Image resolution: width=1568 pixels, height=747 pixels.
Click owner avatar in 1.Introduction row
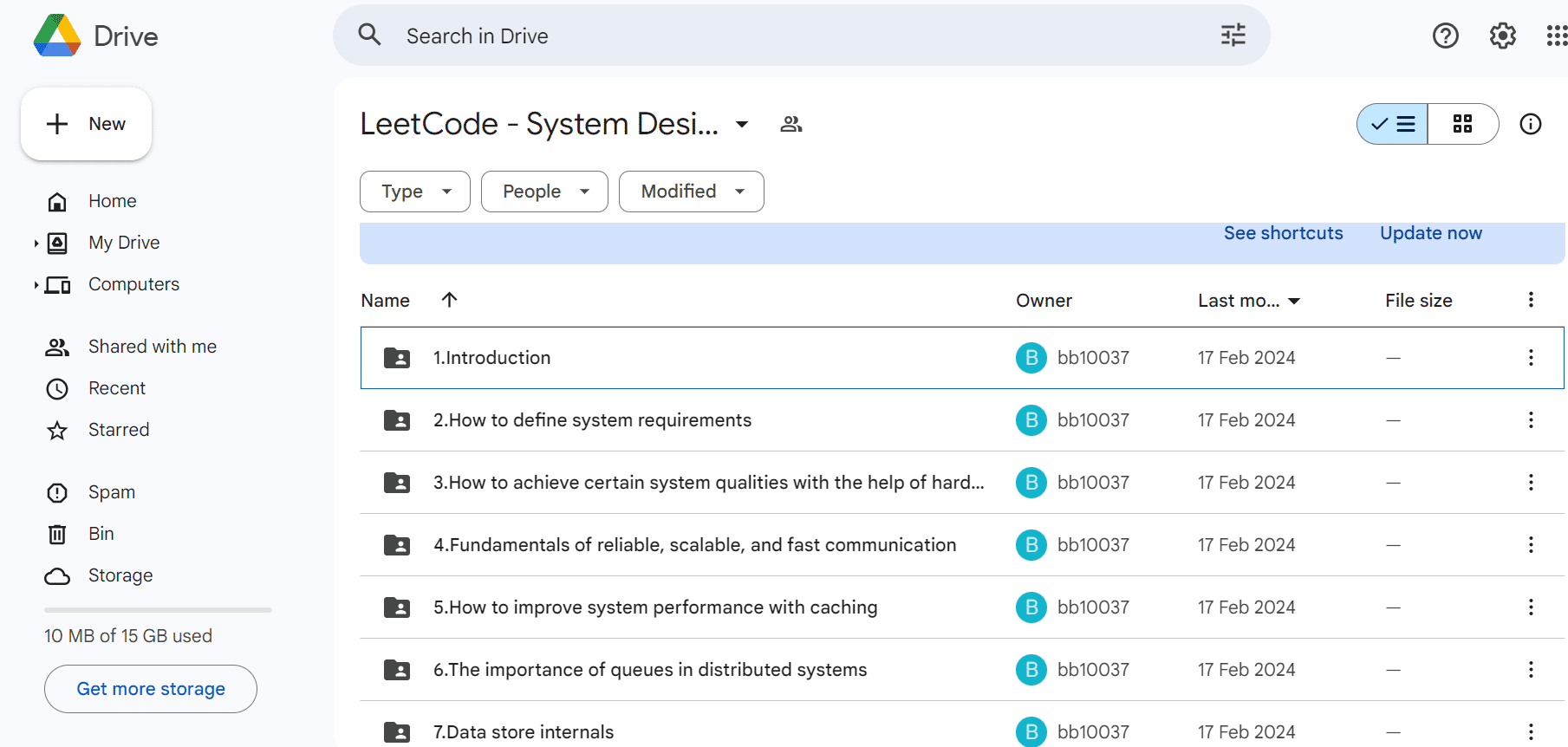tap(1031, 358)
